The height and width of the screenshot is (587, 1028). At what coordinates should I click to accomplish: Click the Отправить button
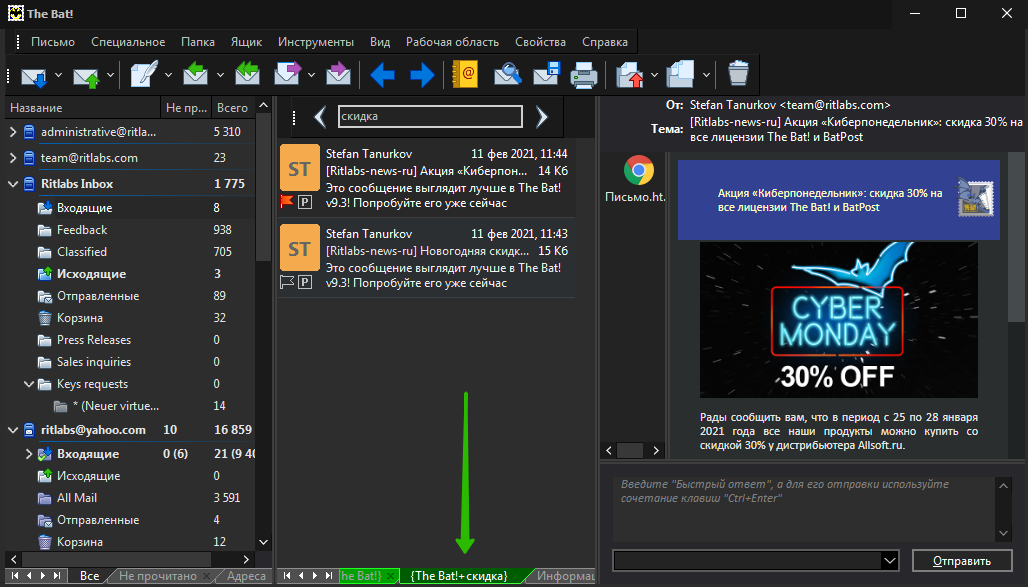point(962,561)
